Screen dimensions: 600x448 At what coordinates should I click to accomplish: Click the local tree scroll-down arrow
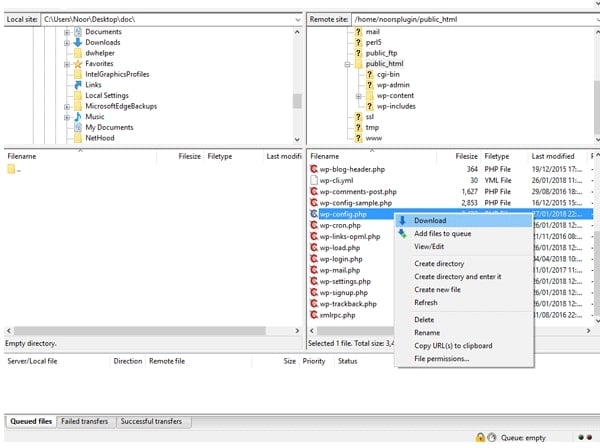(x=297, y=140)
